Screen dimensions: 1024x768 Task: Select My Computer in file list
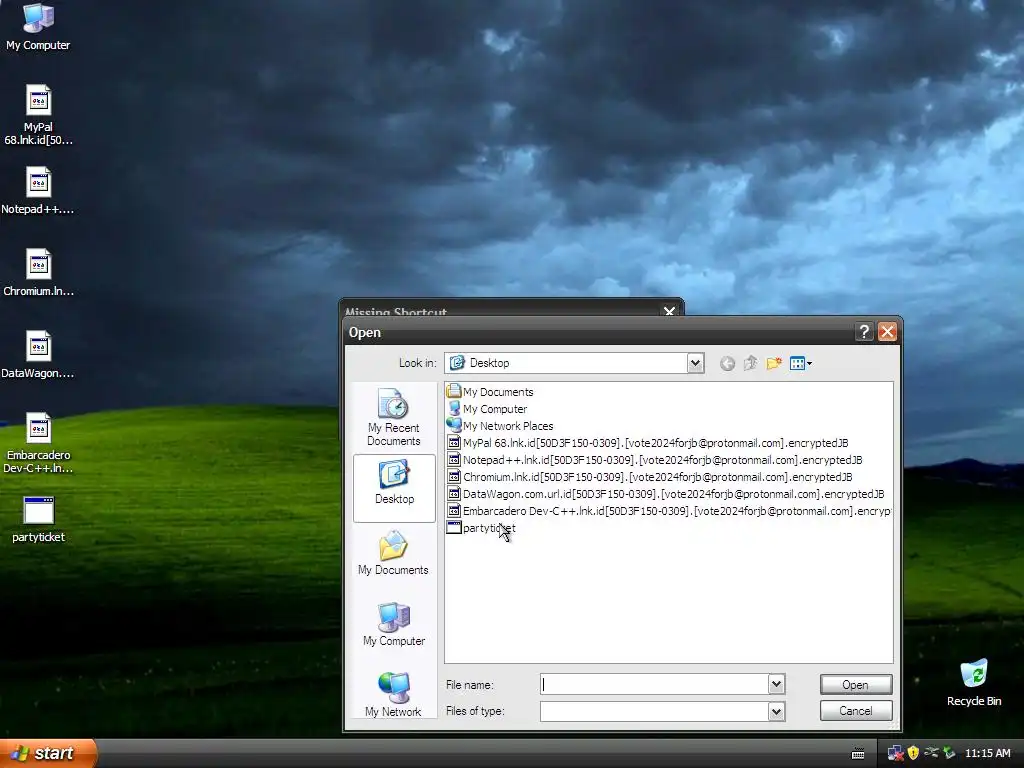487,409
